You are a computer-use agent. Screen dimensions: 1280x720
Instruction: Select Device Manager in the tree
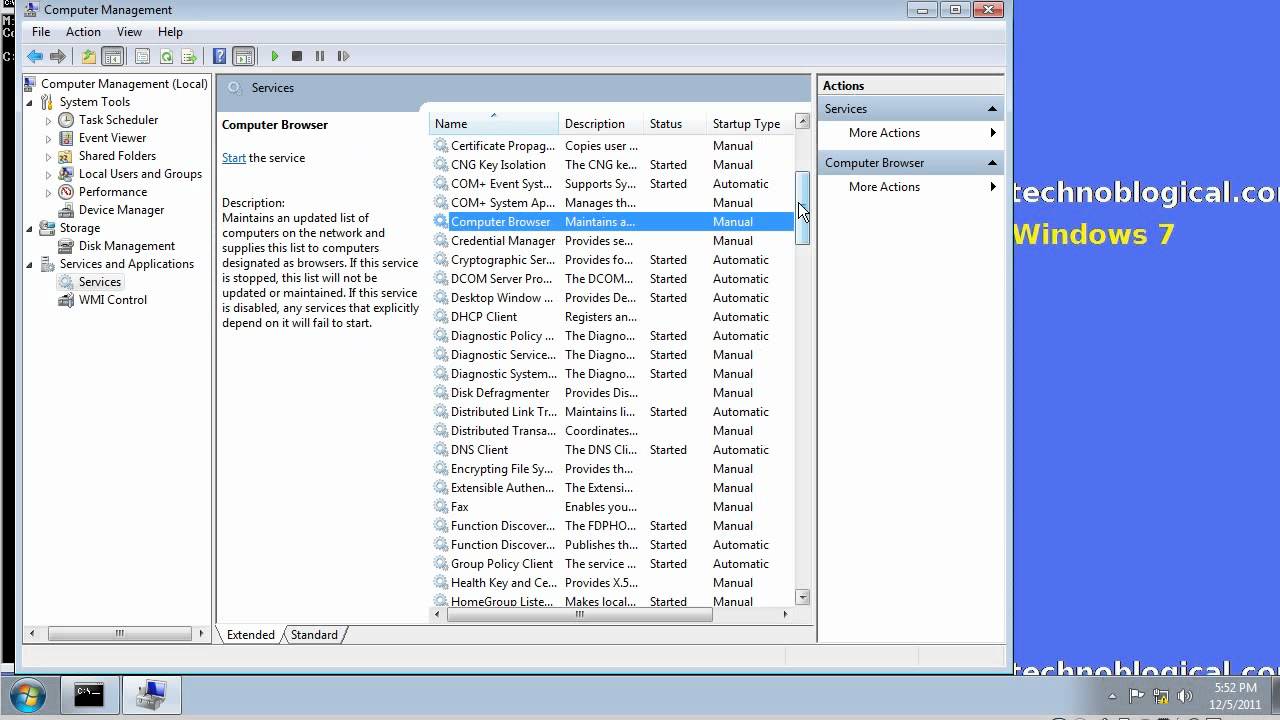121,210
